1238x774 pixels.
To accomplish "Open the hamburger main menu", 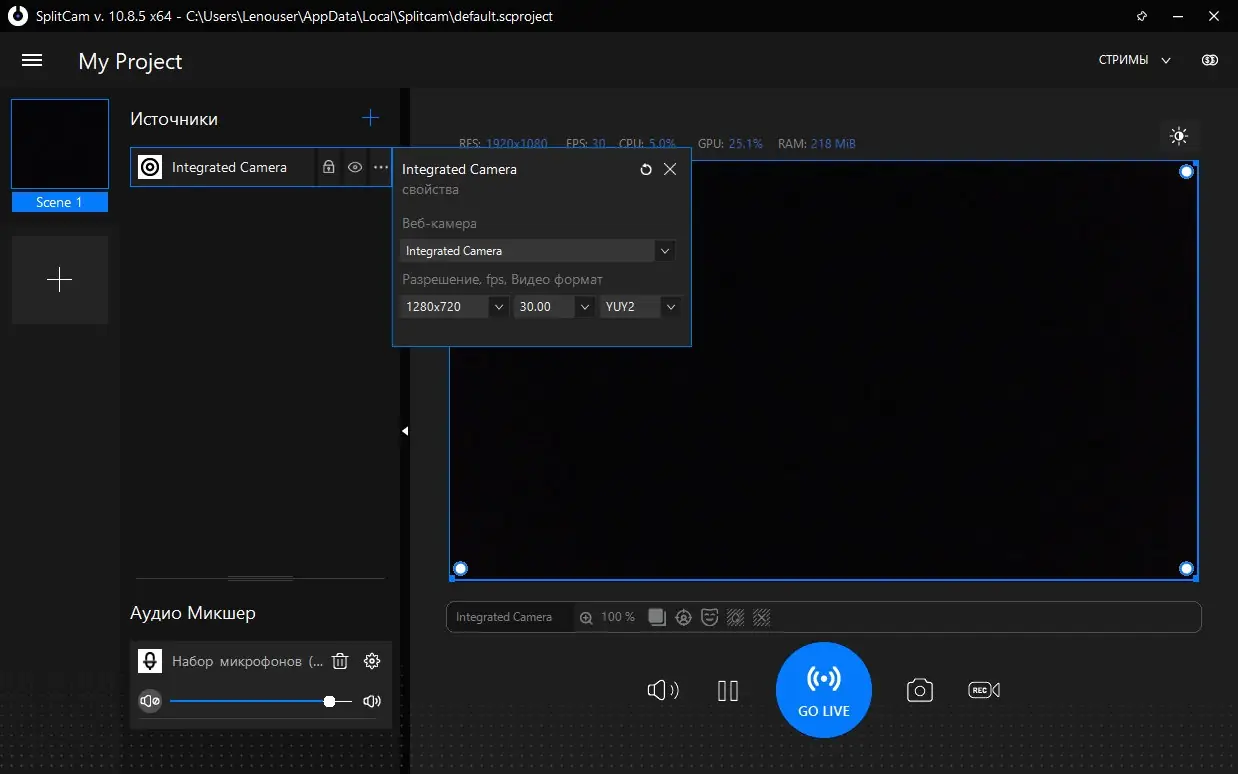I will (x=32, y=60).
